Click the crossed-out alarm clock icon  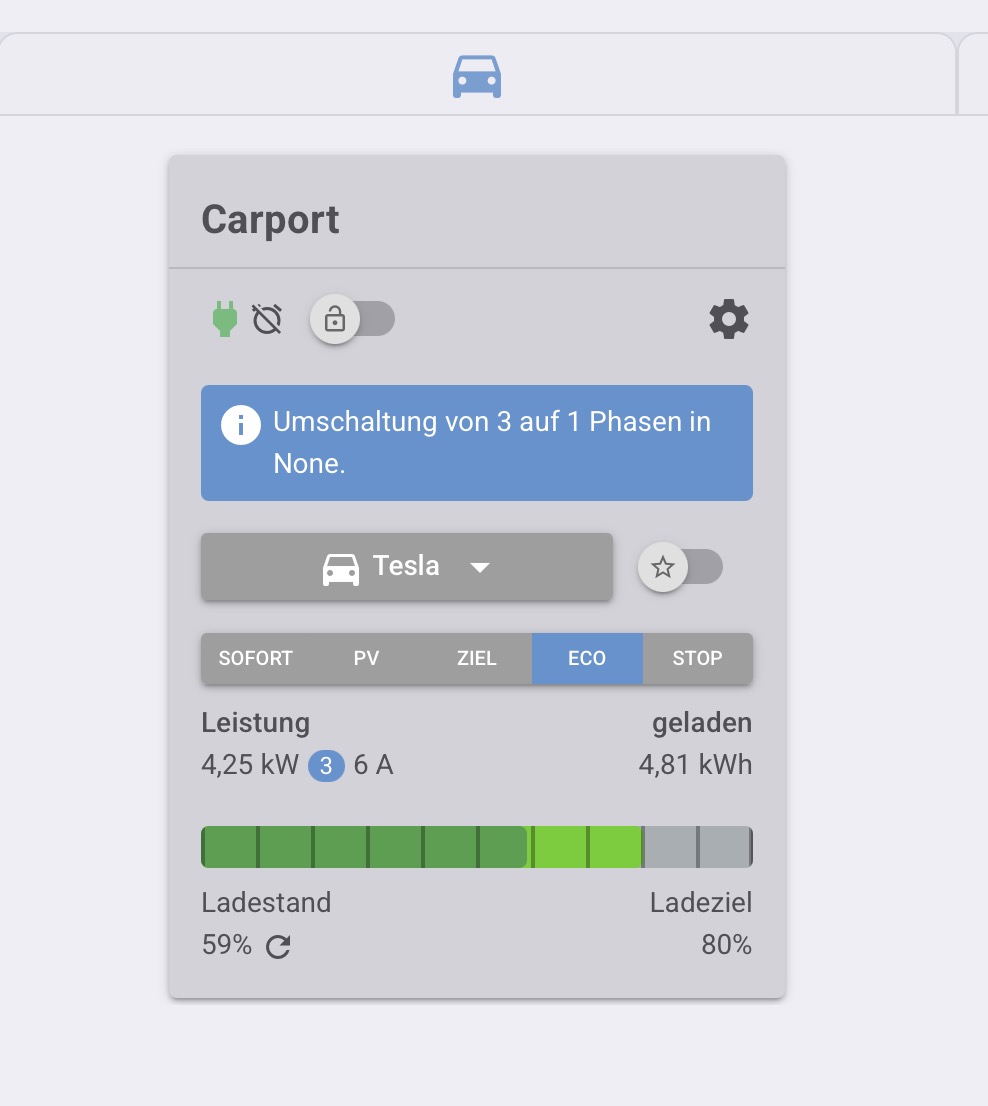click(x=267, y=319)
